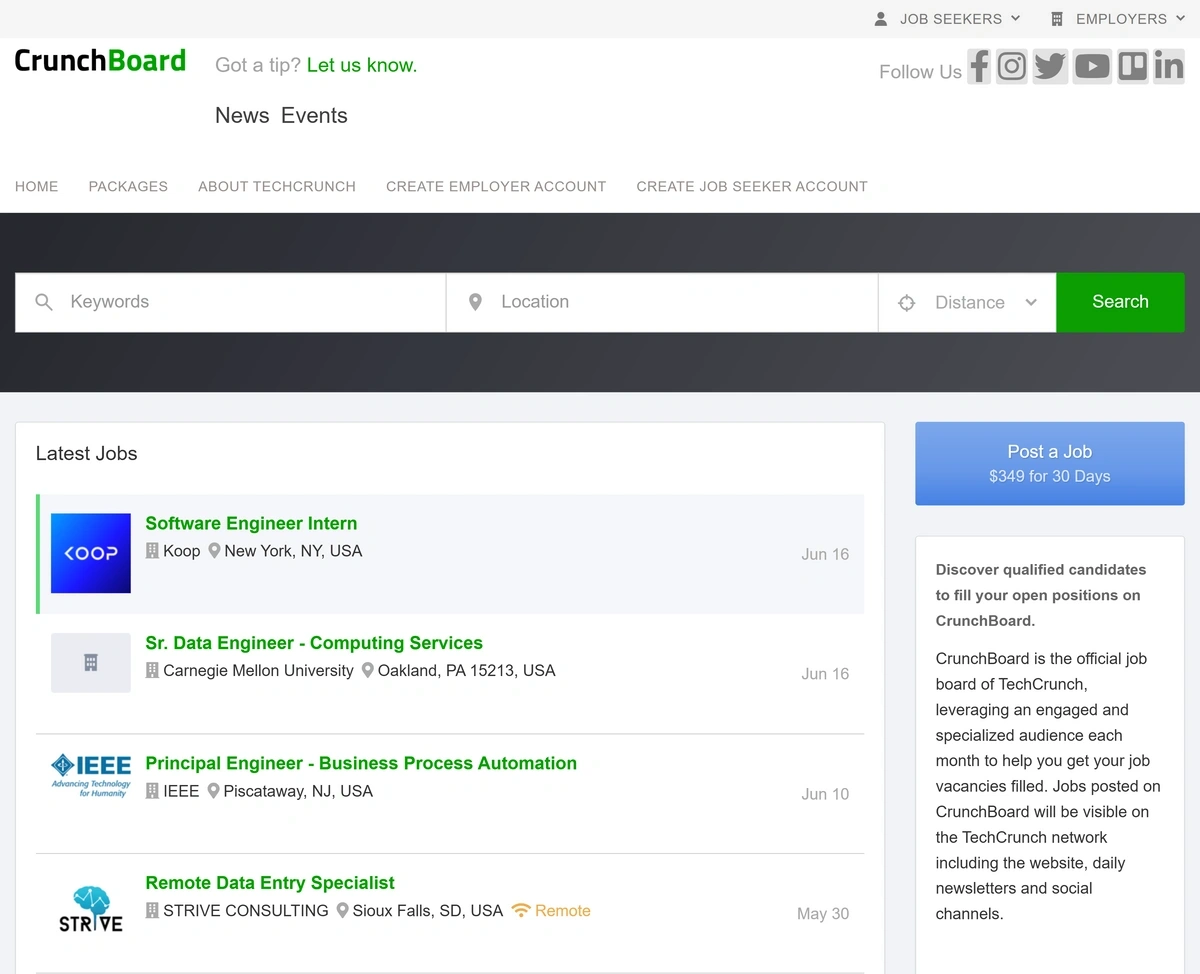Open Remote Data Entry Specialist listing
The image size is (1200, 974).
(270, 883)
